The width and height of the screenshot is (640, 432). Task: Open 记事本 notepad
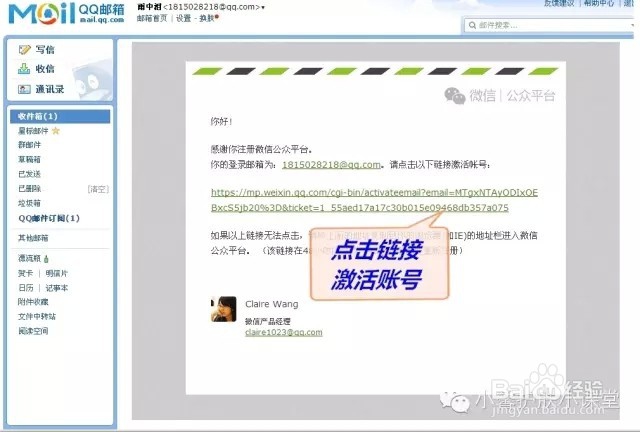pyautogui.click(x=57, y=288)
